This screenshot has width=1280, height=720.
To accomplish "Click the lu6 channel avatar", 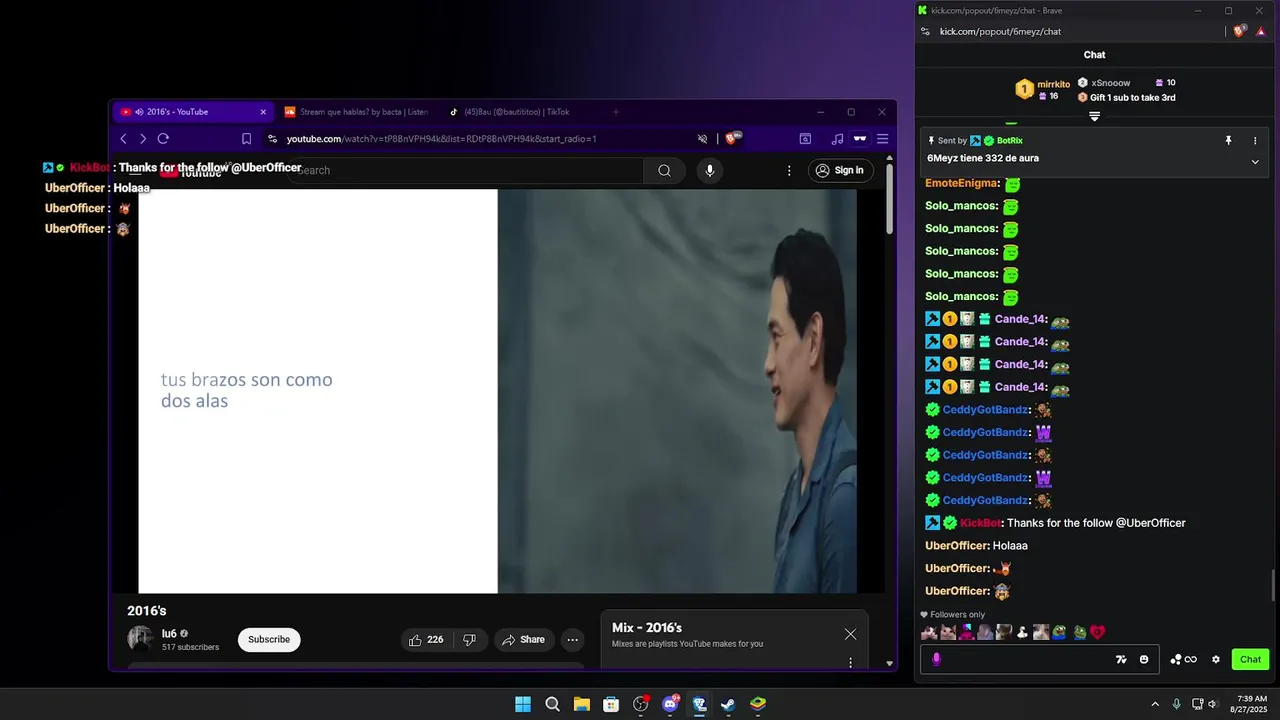I will tap(140, 639).
